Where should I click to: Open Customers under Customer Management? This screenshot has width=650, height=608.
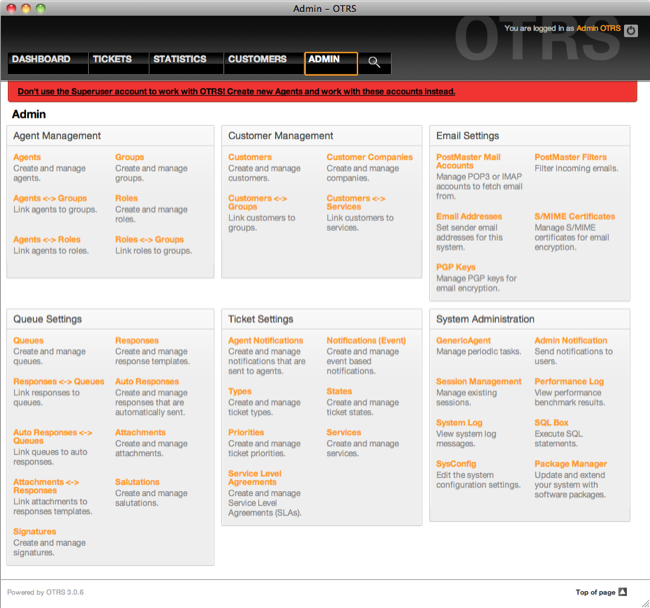250,157
